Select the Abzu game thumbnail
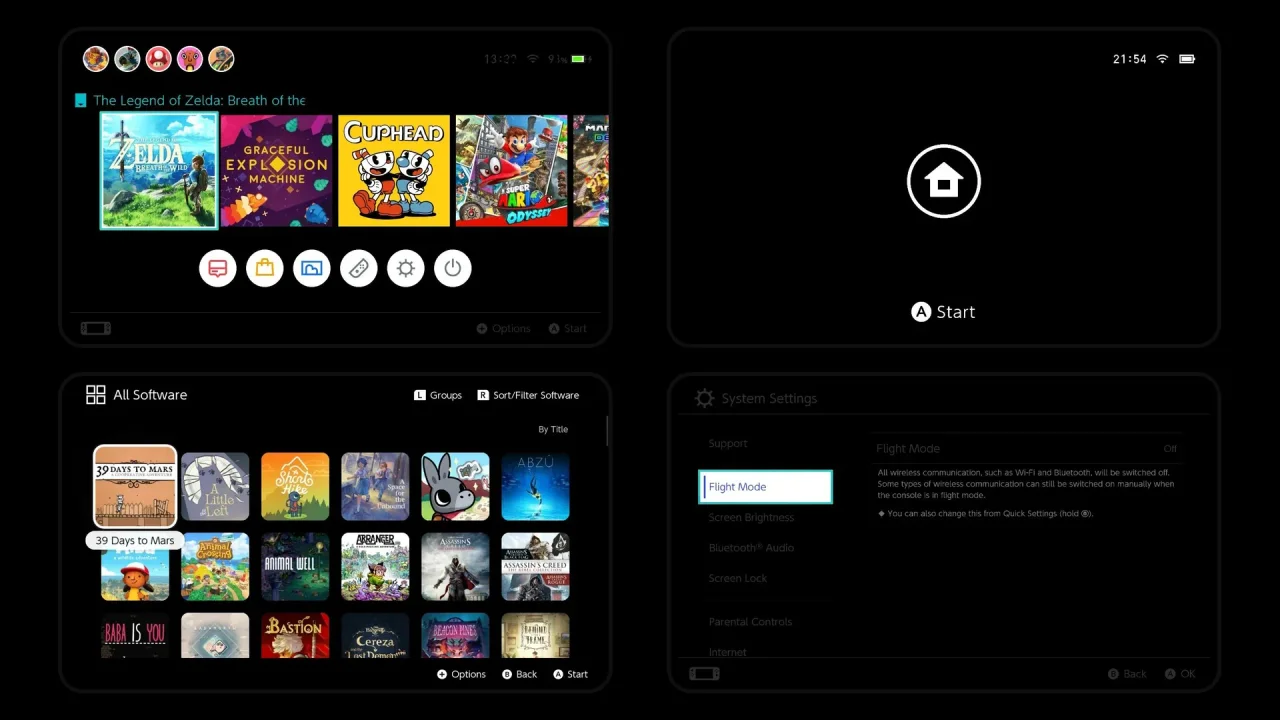This screenshot has height=720, width=1280. click(x=535, y=487)
